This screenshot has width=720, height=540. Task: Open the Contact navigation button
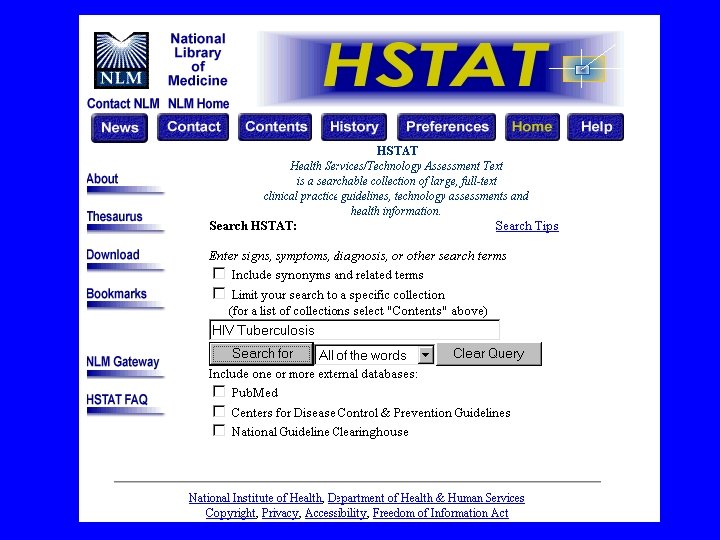tap(193, 127)
